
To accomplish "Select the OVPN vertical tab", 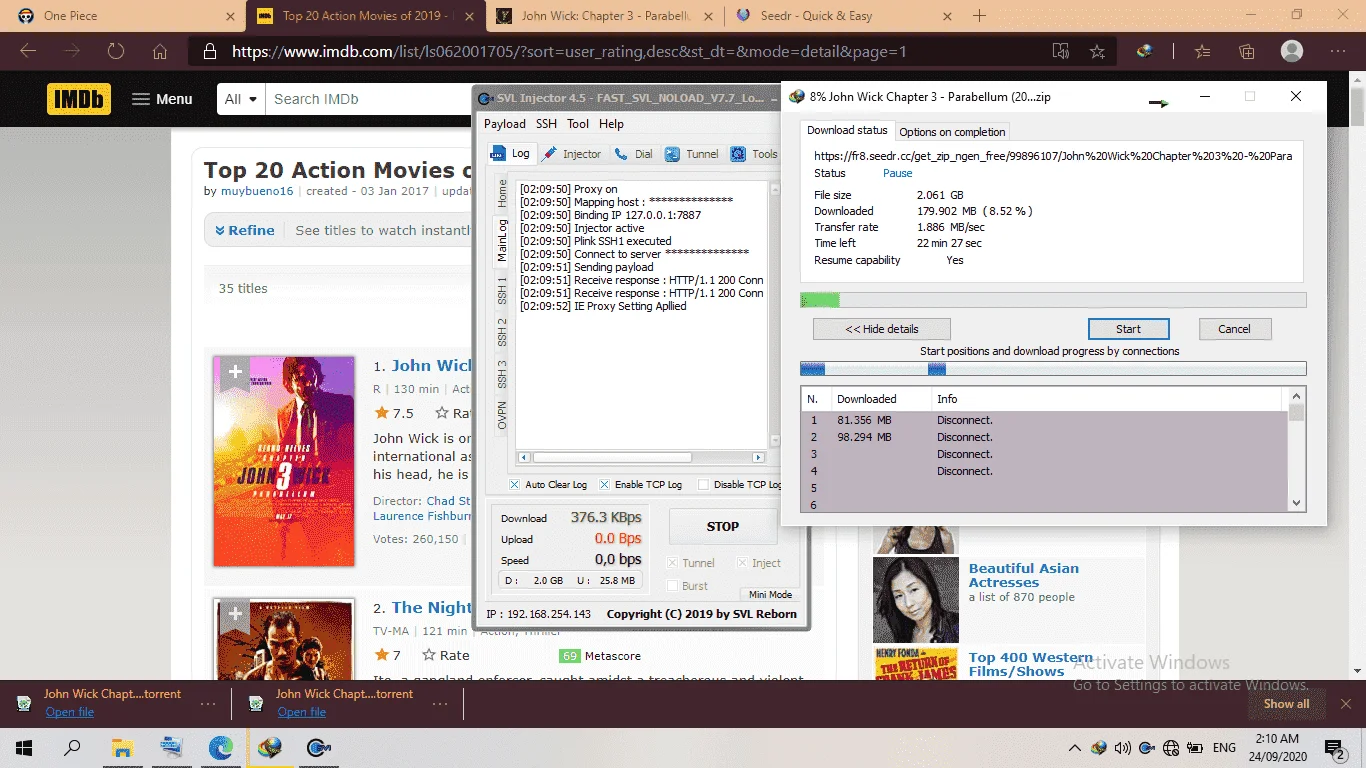I will pyautogui.click(x=503, y=415).
